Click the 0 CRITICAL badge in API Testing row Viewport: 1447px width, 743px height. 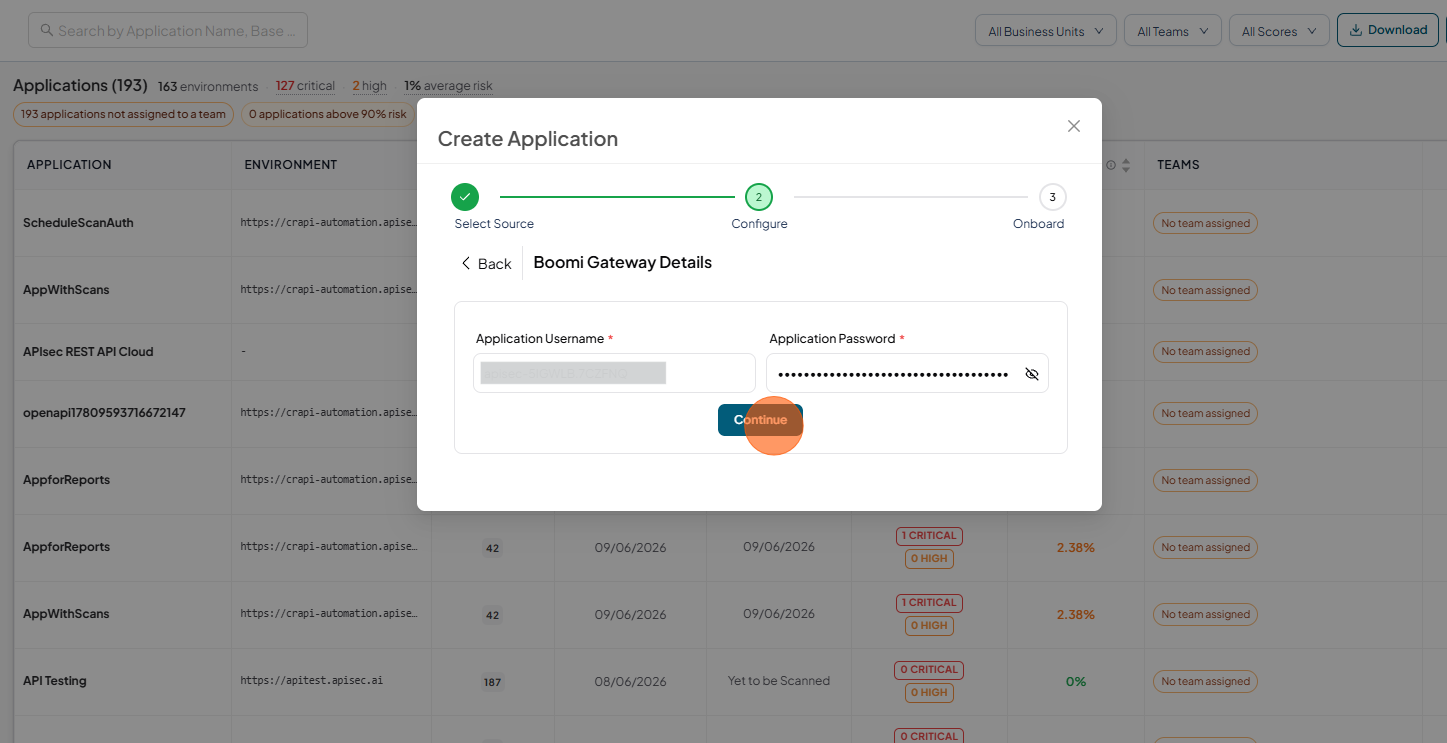click(x=929, y=670)
